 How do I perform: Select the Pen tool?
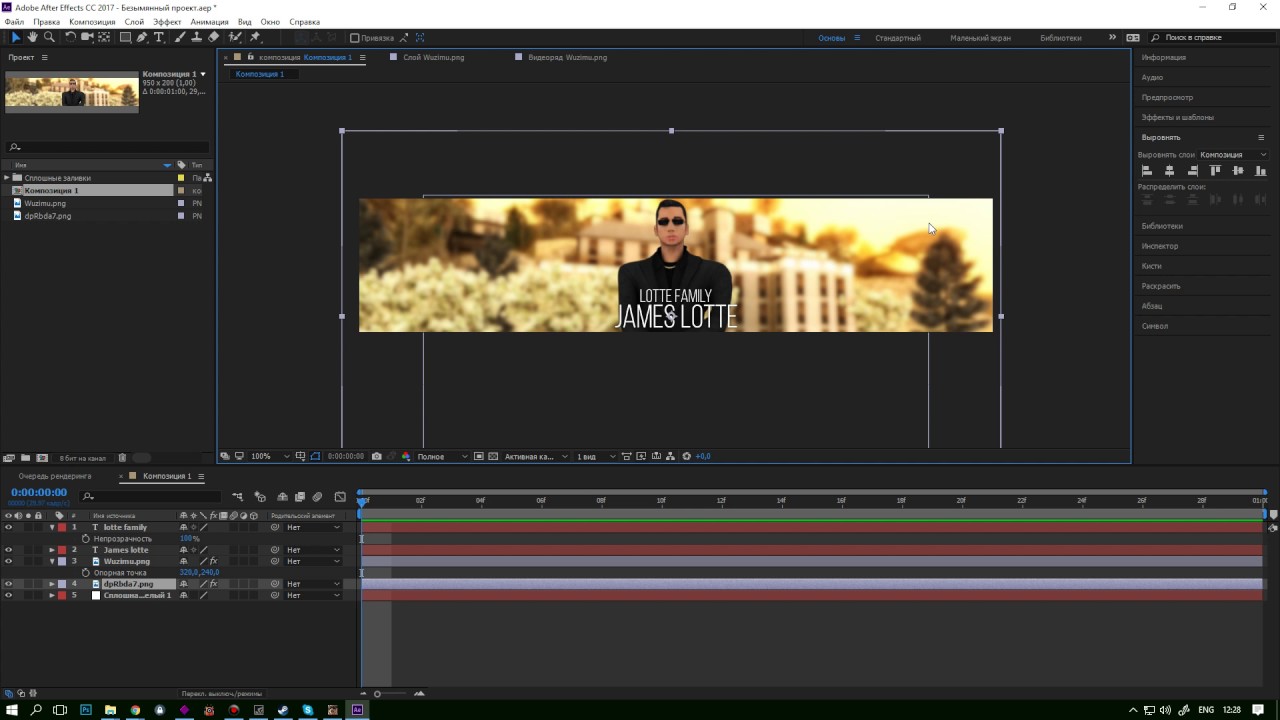point(142,37)
